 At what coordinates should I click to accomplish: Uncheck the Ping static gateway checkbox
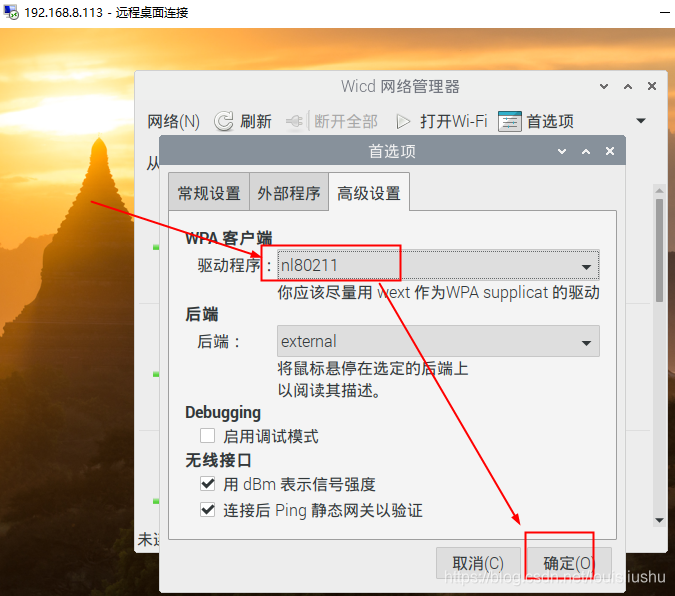point(207,510)
